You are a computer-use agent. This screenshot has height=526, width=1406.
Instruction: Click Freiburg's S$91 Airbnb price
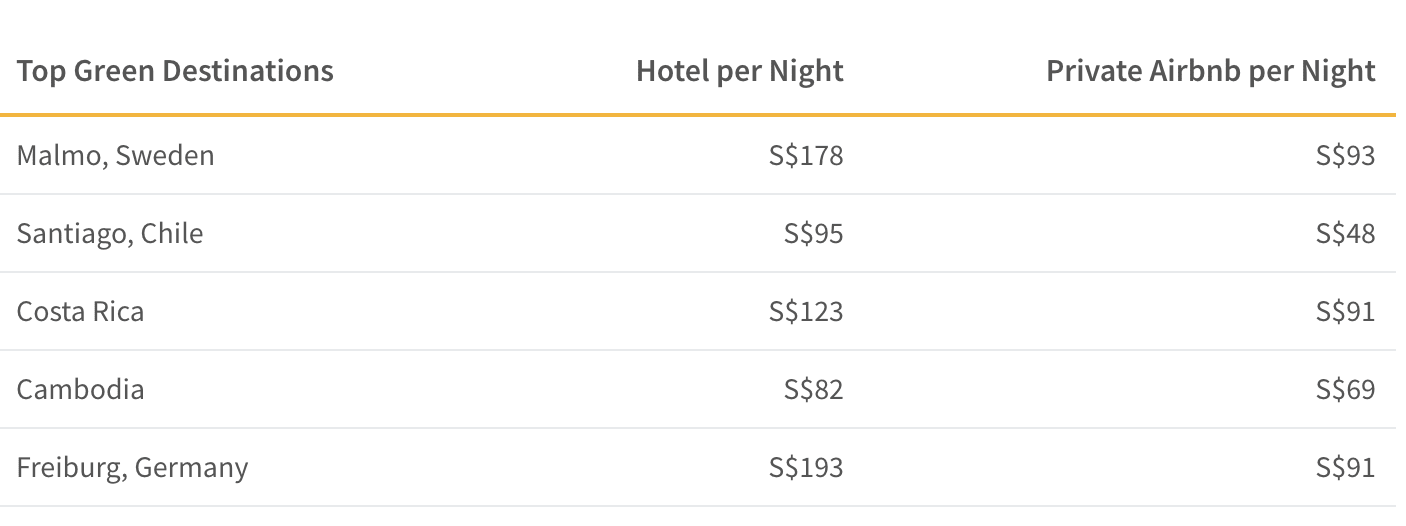1345,467
